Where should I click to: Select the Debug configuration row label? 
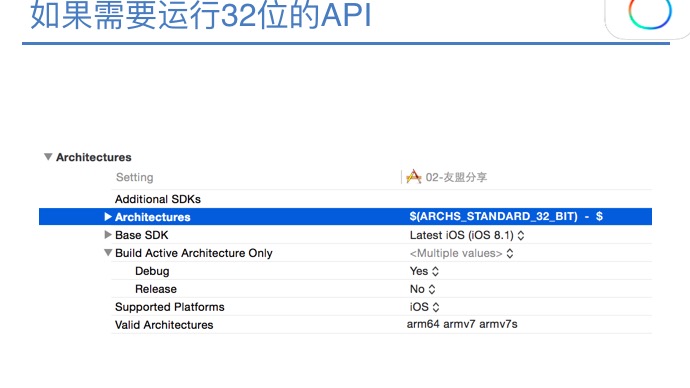coord(152,271)
